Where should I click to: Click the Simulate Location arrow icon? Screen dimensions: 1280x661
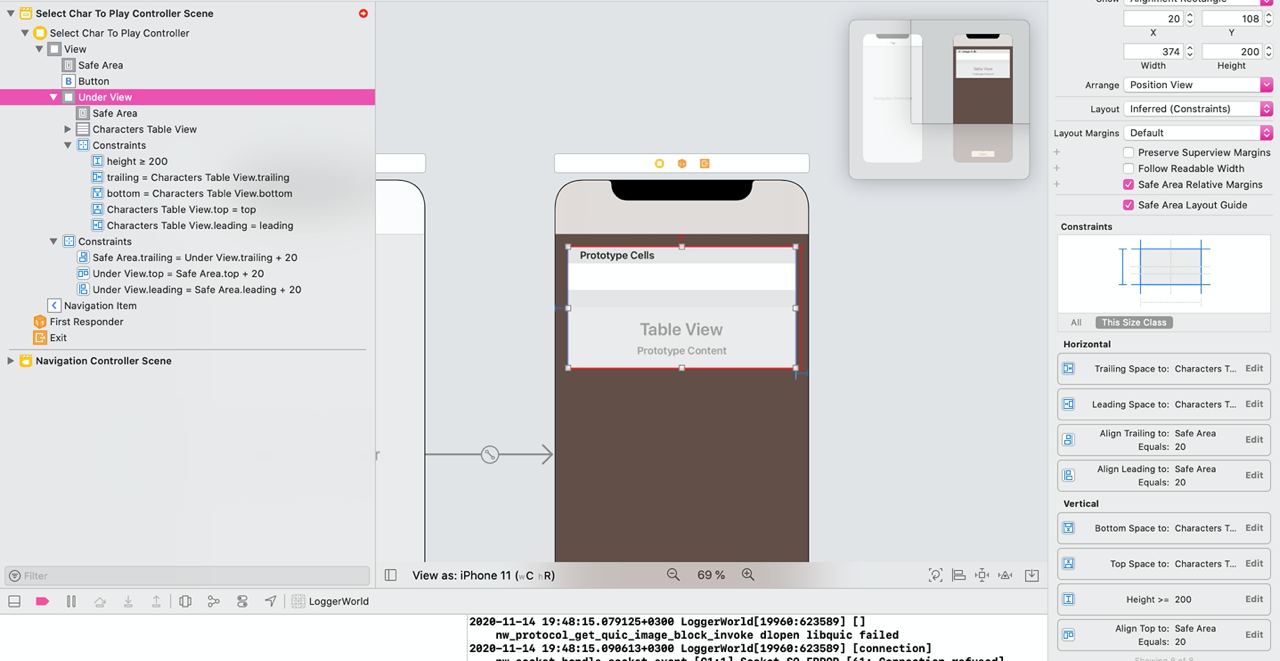tap(270, 601)
